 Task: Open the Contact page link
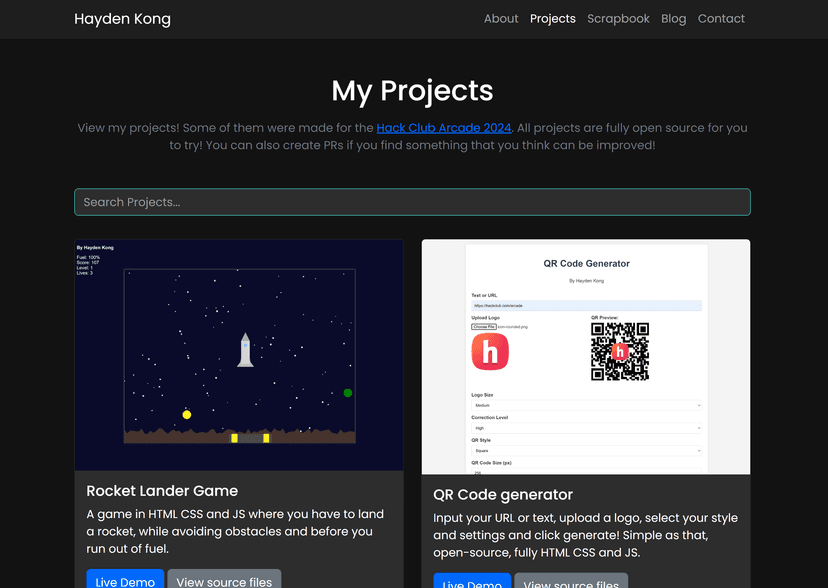pos(721,18)
